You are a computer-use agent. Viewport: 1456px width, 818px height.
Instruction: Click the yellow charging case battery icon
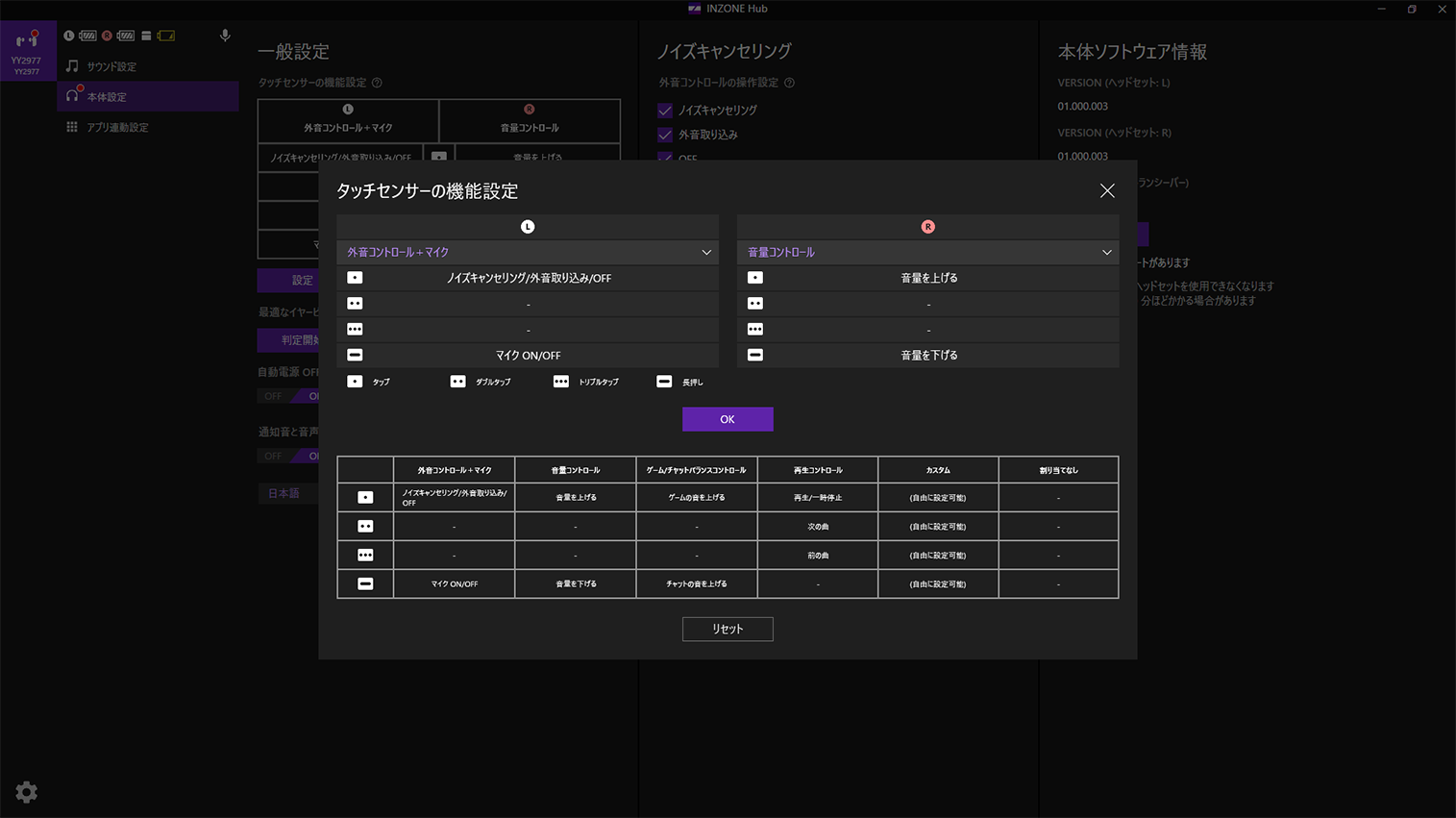pyautogui.click(x=166, y=36)
